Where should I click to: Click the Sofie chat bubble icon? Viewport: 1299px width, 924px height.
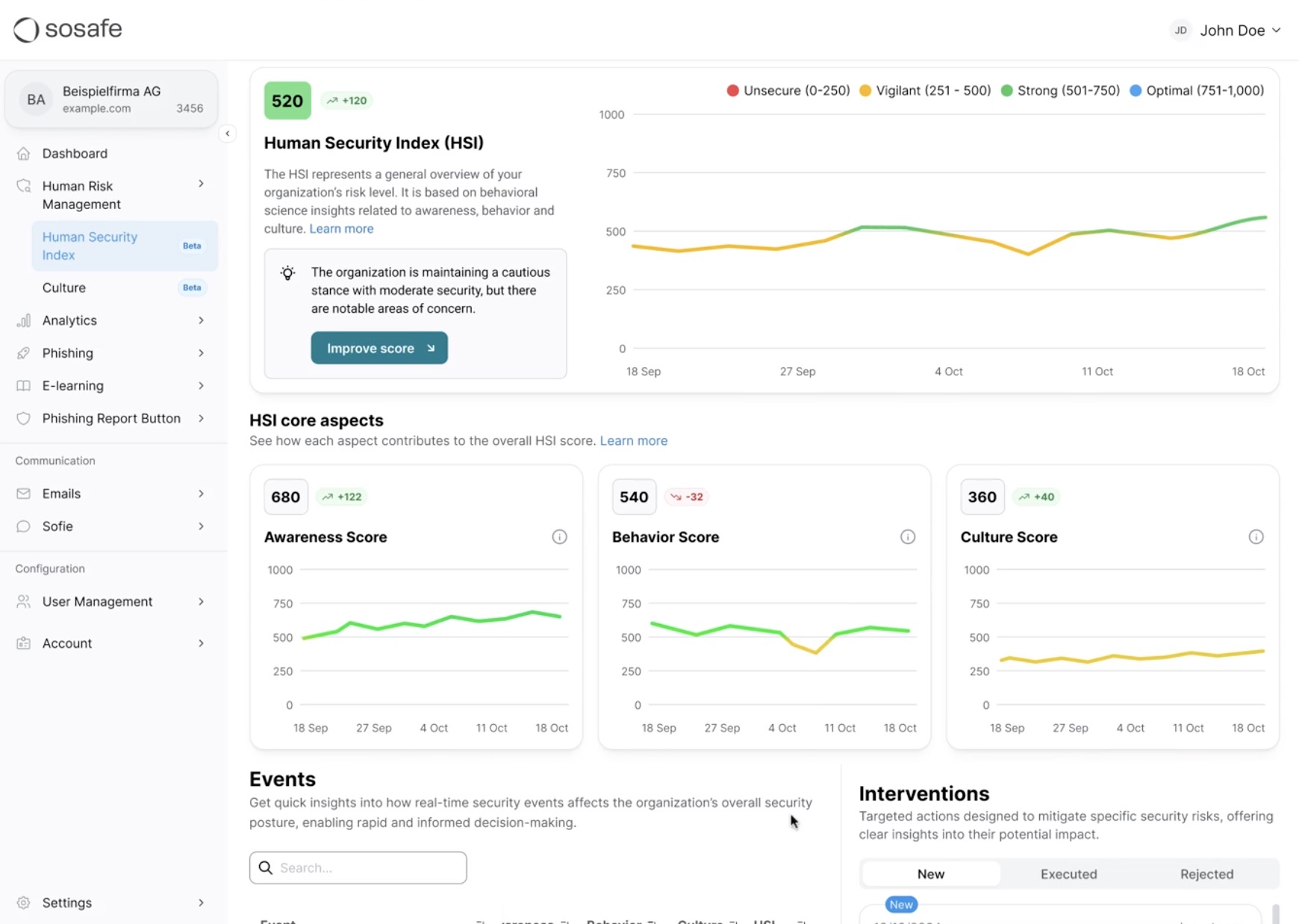click(24, 526)
